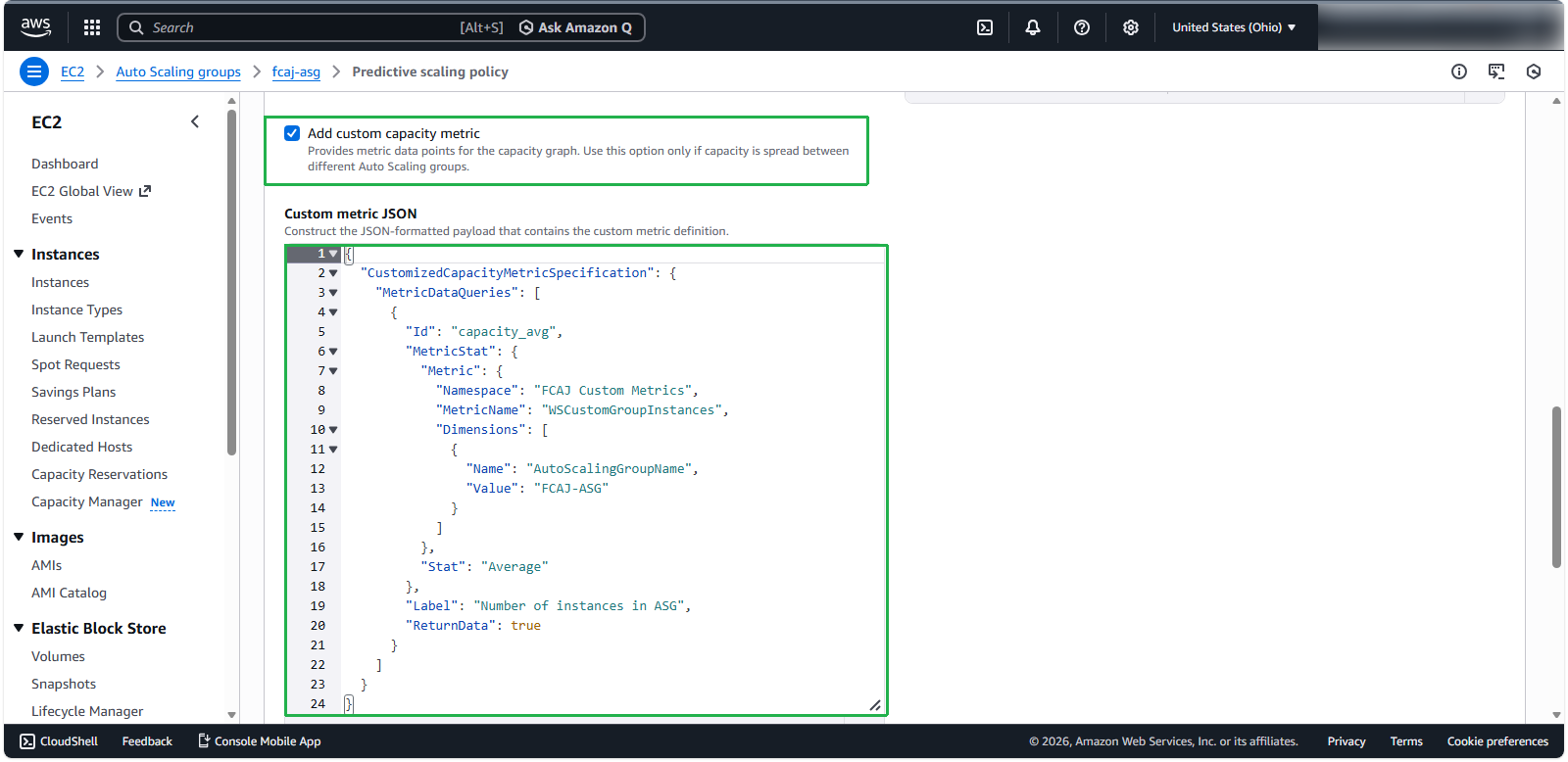Fold the query object at line 4
Viewport: 1568px width, 762px height.
coord(333,312)
